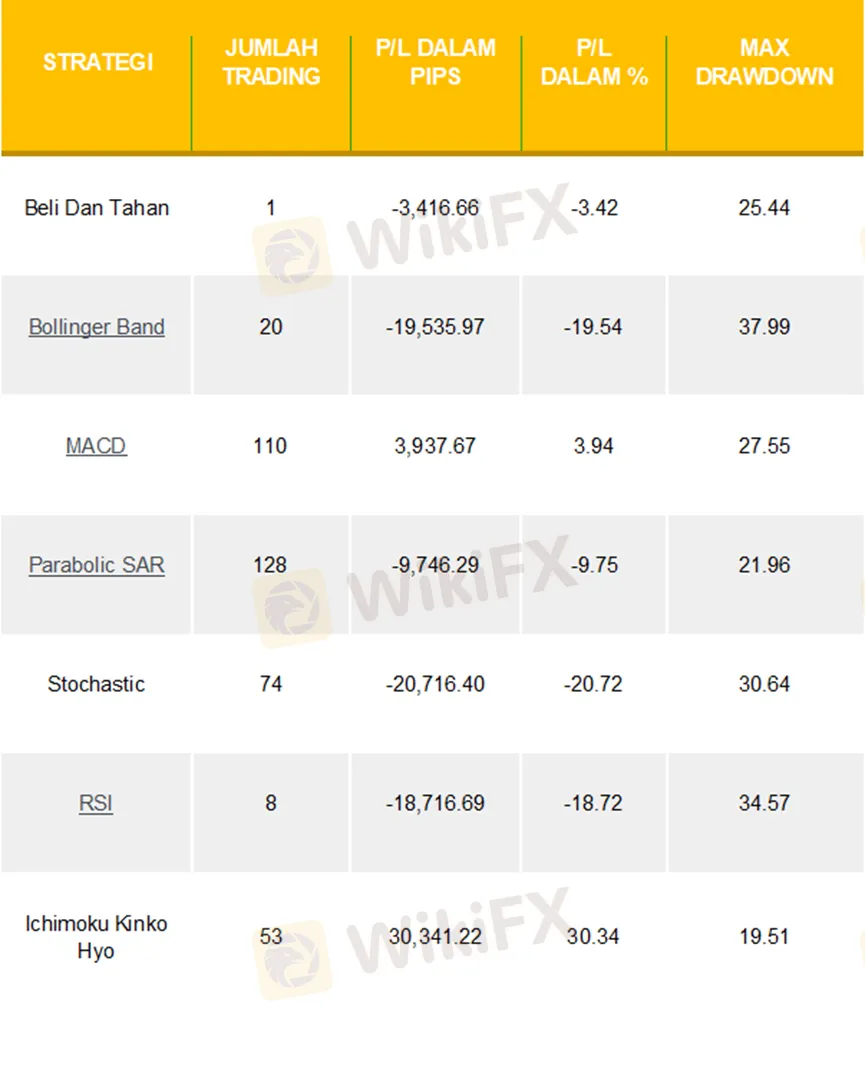The height and width of the screenshot is (1073, 865).
Task: Select the 30,341.22 pips value
Action: point(435,936)
